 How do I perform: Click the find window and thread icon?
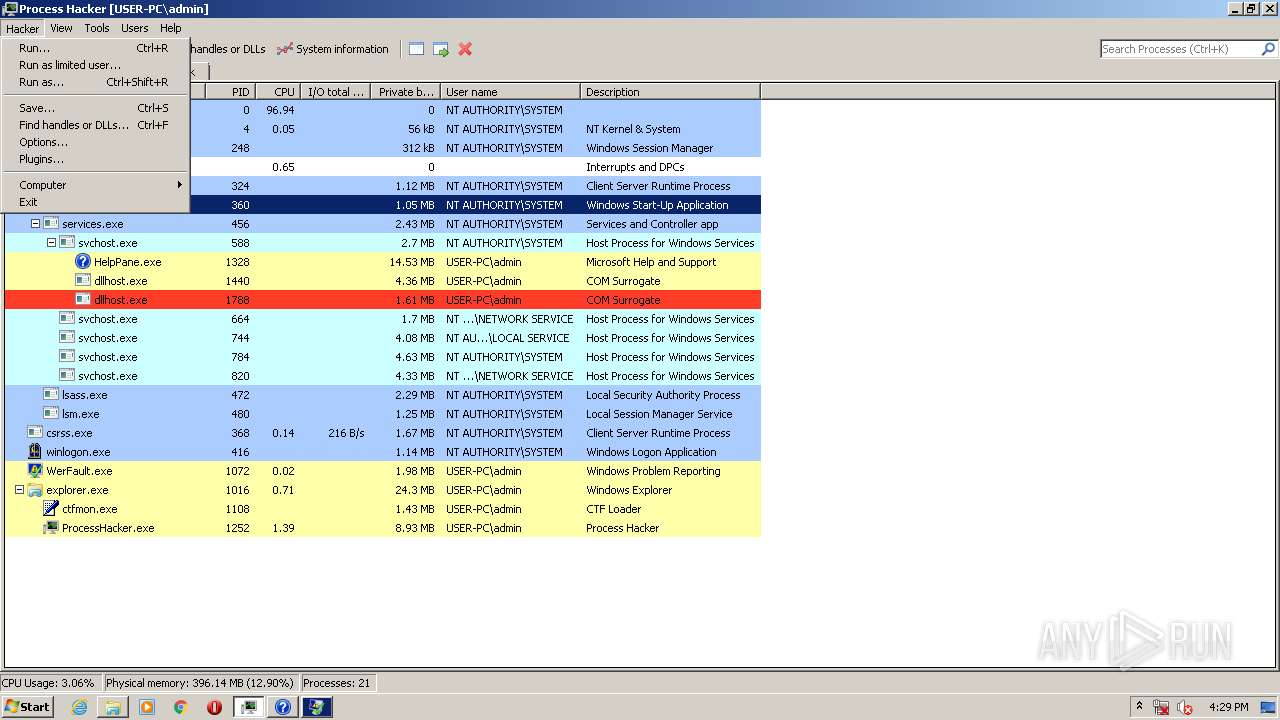(440, 49)
